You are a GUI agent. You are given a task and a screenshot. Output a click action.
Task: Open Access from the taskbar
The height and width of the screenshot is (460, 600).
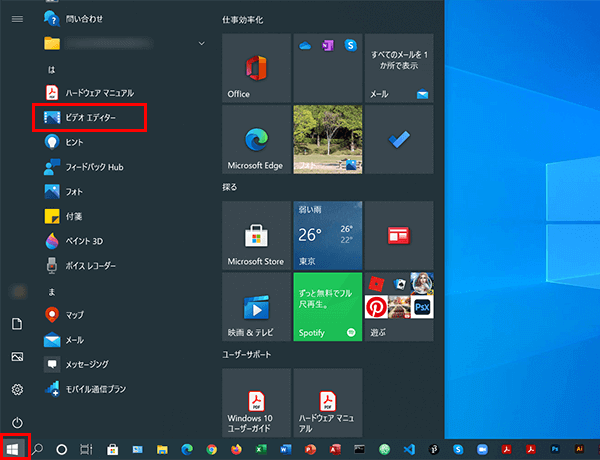tap(335, 449)
